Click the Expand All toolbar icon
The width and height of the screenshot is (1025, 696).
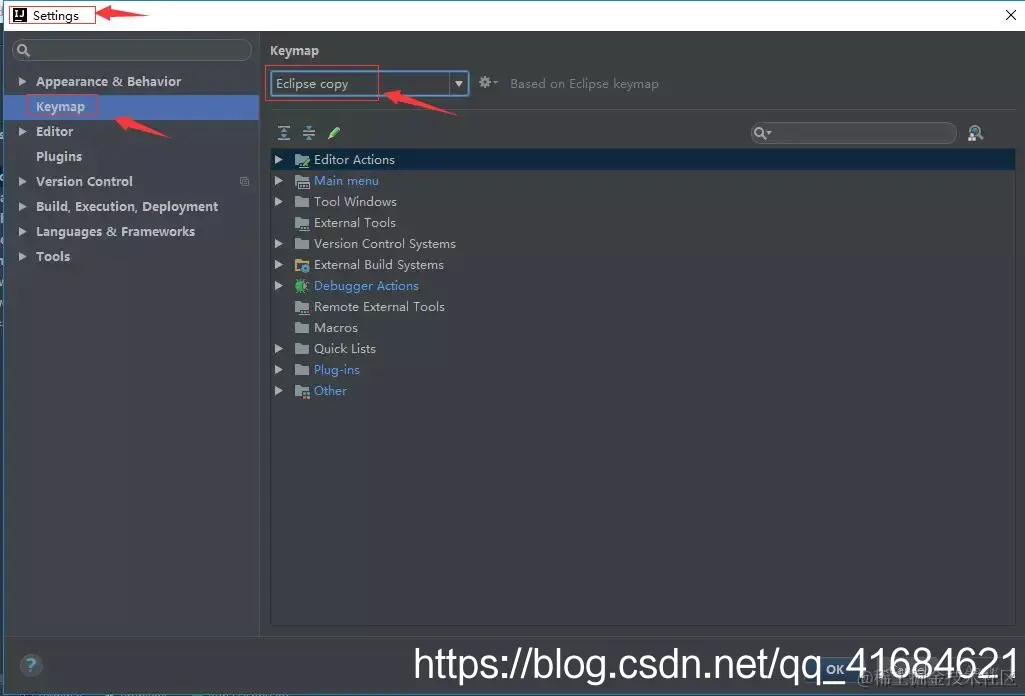284,133
